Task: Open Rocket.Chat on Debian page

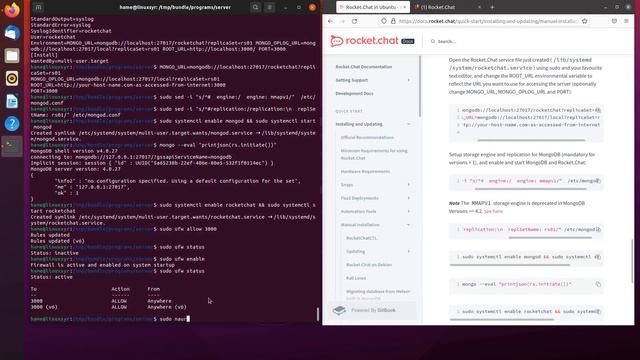Action: [x=369, y=265]
